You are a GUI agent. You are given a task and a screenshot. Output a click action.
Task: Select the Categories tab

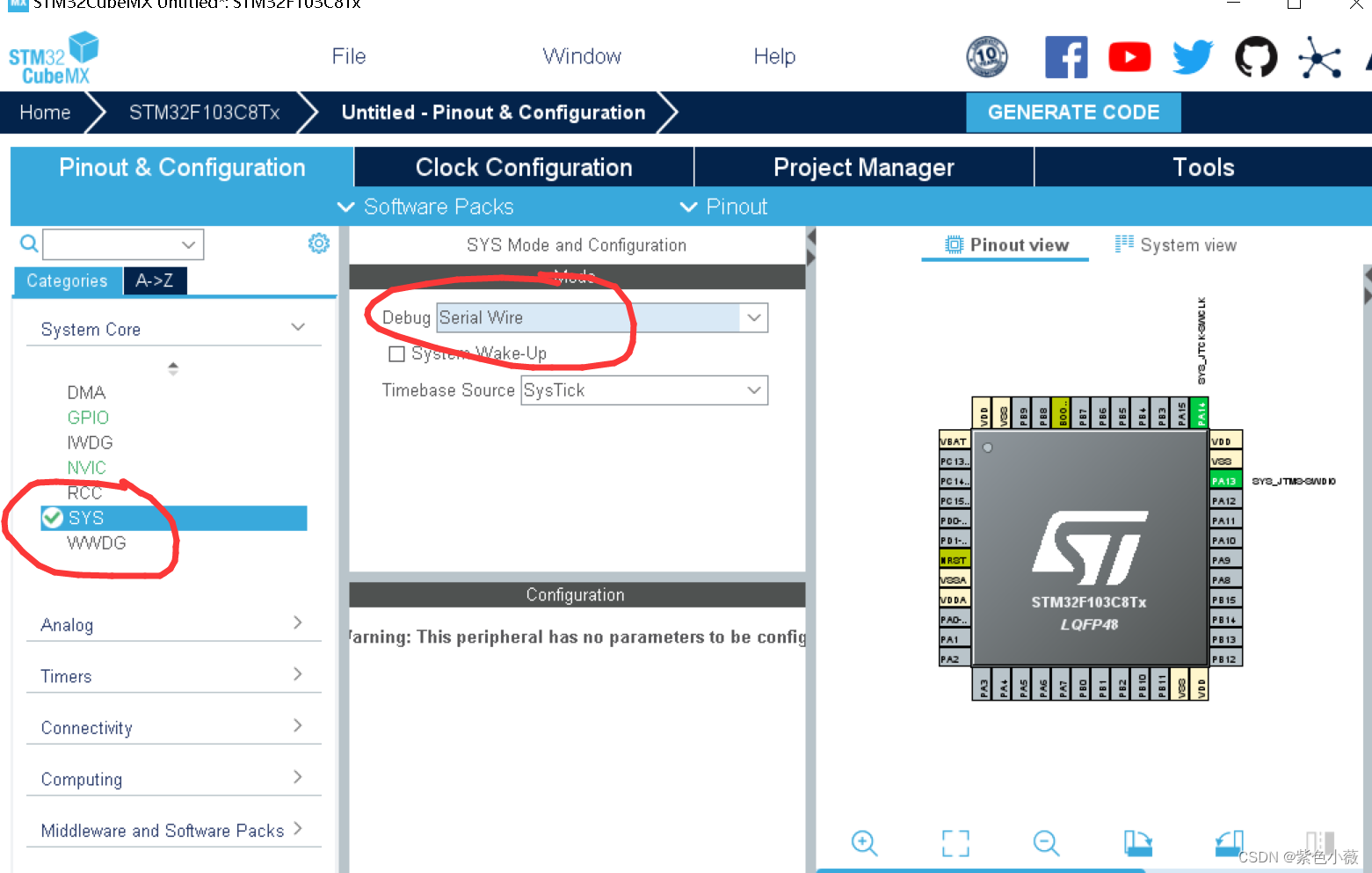pos(68,280)
